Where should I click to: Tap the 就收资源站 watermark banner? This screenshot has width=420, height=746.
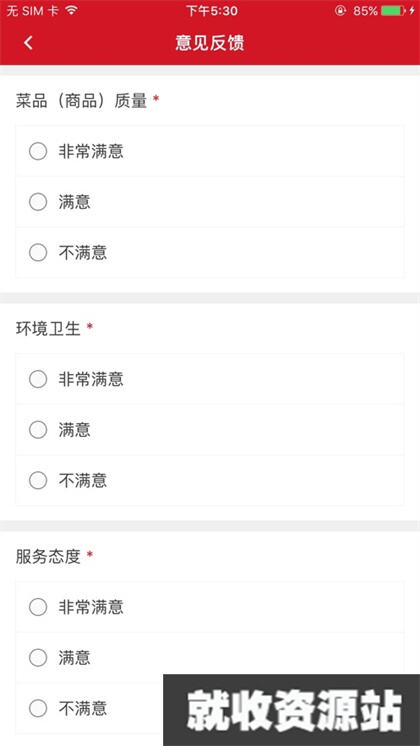(292, 710)
